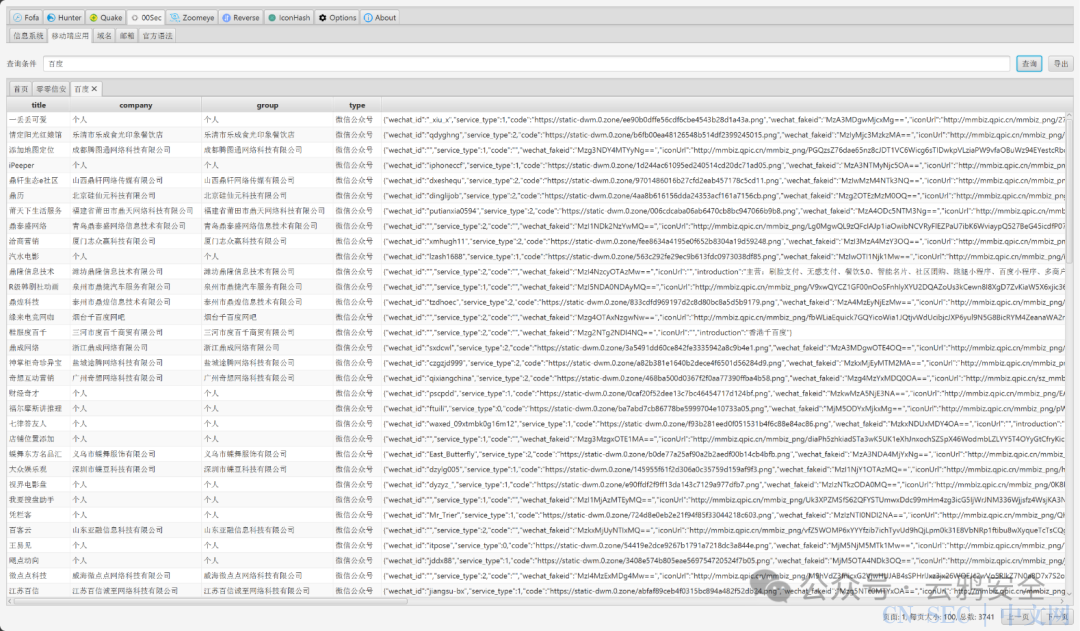Sort by the title column header
The width and height of the screenshot is (1080, 631).
[x=39, y=105]
